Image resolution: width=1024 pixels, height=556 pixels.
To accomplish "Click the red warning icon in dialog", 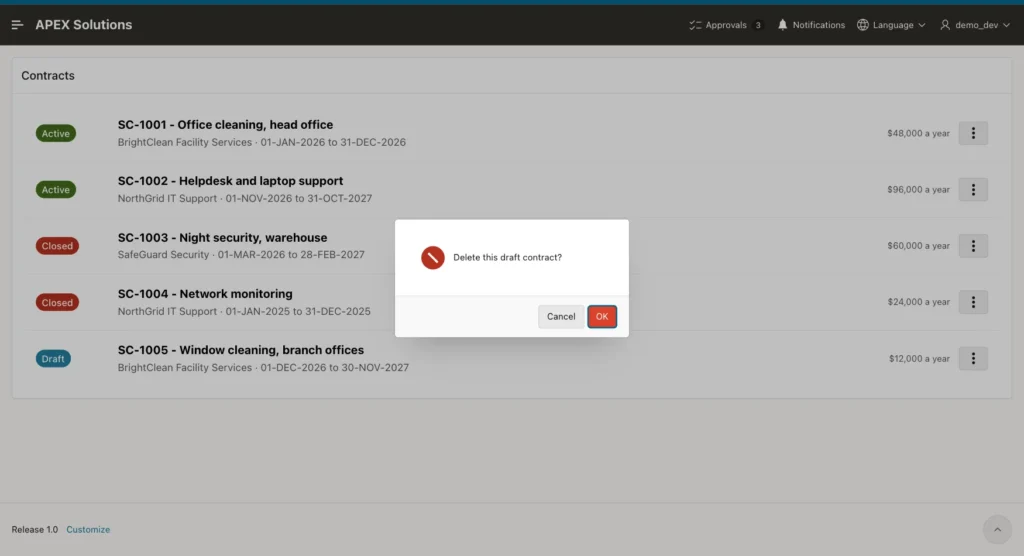I will tap(432, 257).
